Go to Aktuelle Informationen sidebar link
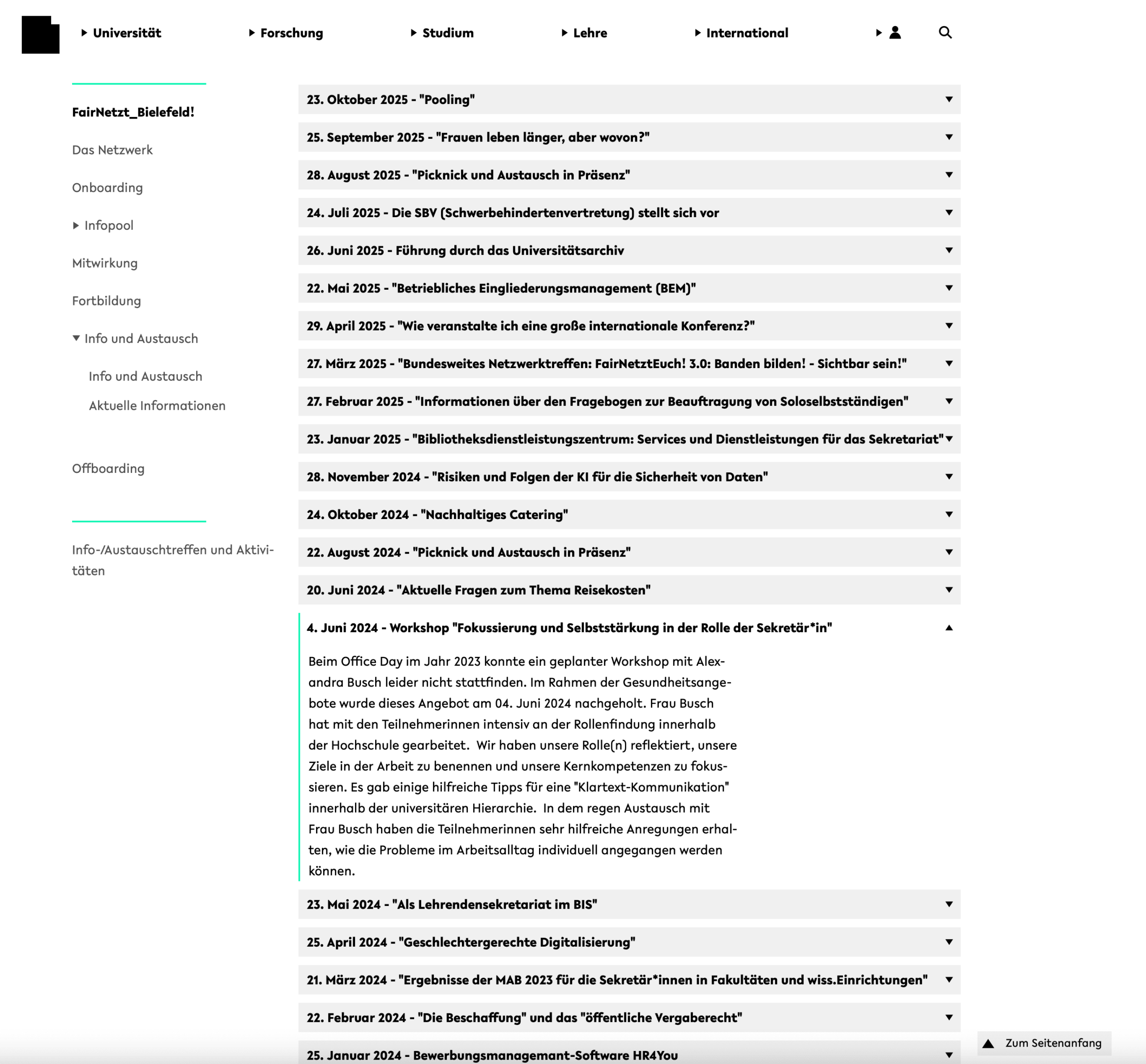This screenshot has width=1146, height=1064. [157, 406]
